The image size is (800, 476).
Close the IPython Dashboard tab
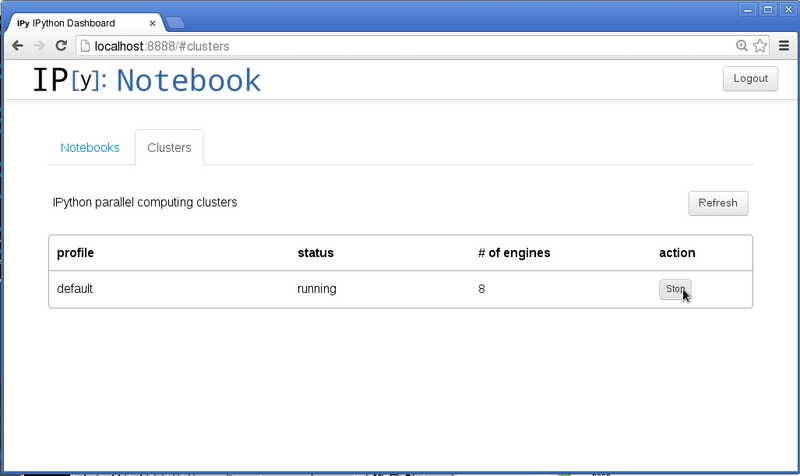(152, 23)
